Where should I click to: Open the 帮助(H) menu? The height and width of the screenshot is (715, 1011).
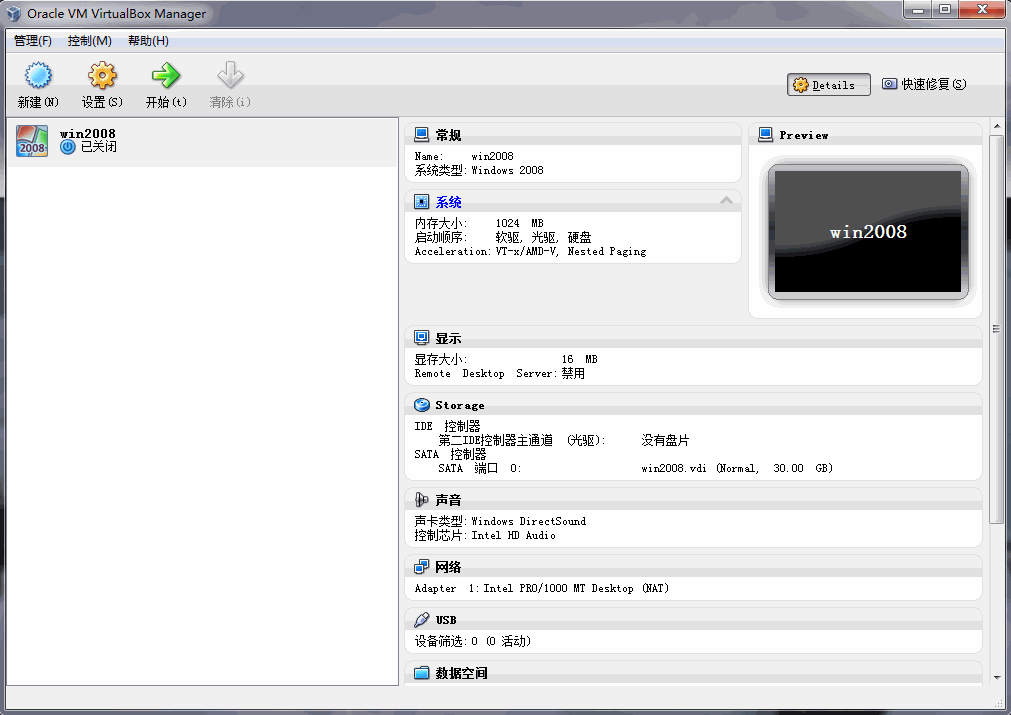click(x=146, y=41)
